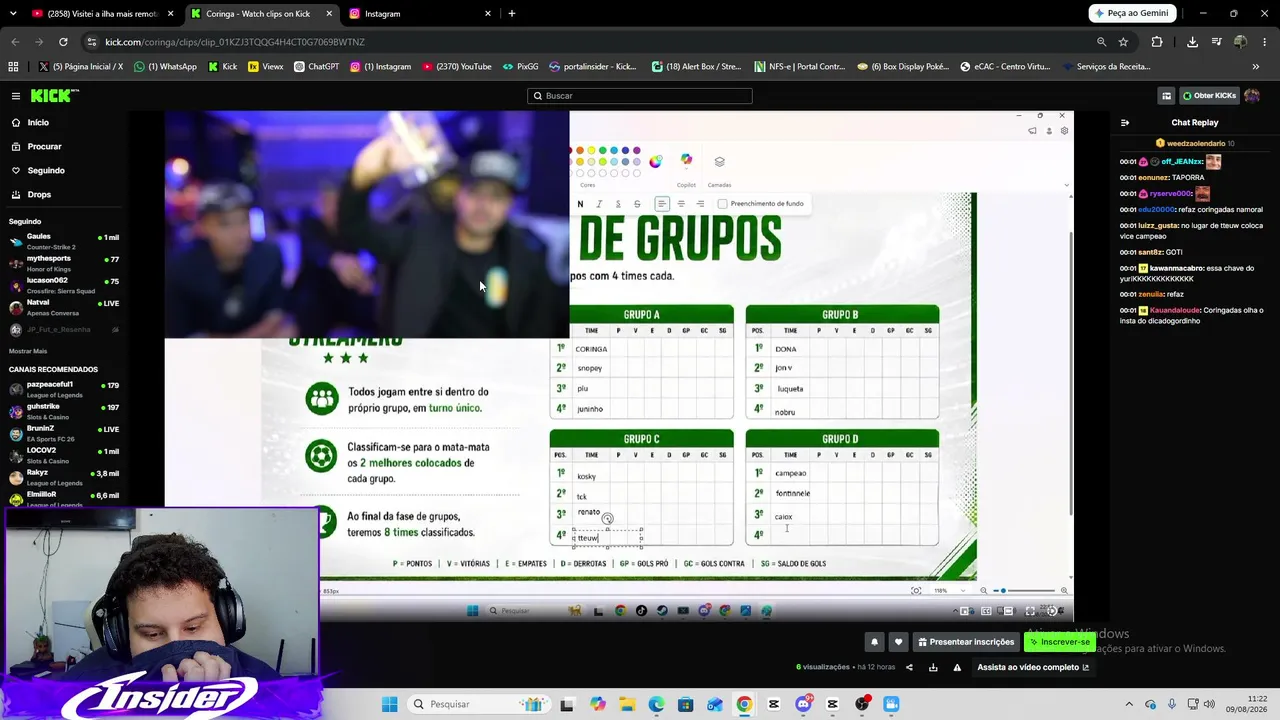The width and height of the screenshot is (1280, 720).
Task: Toggle underline in the Paint text toolbar
Action: pos(618,204)
